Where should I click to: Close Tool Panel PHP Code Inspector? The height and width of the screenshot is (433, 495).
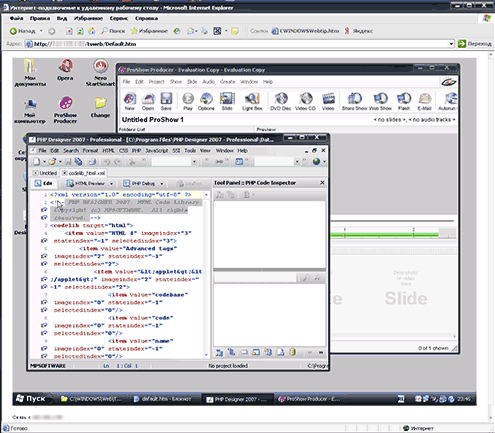click(322, 183)
